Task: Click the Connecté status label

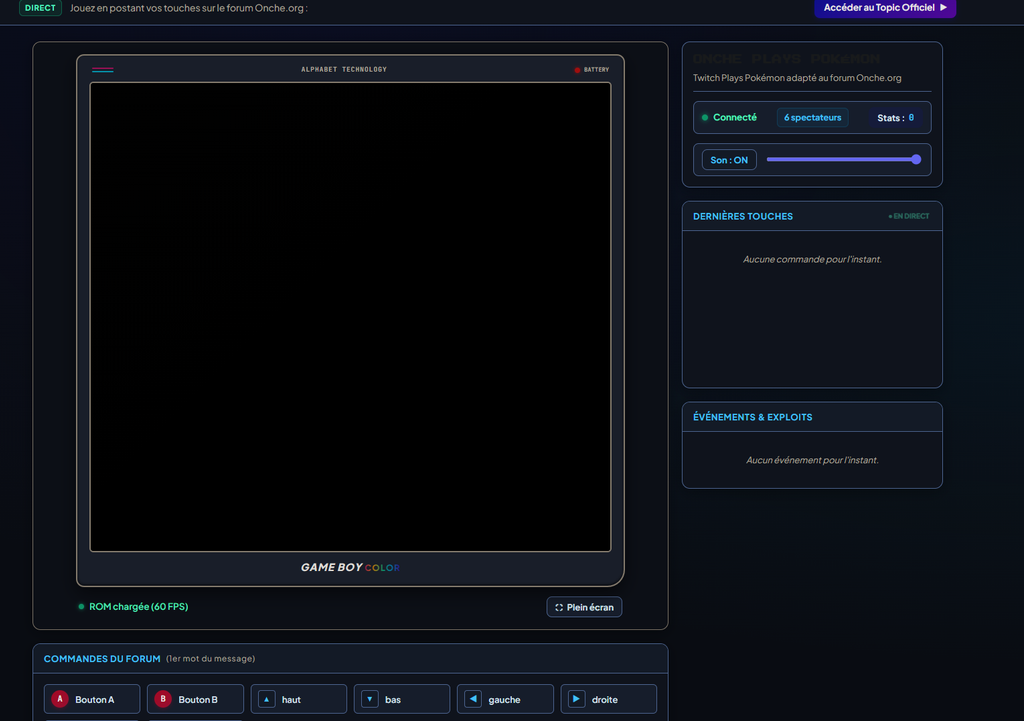Action: [x=735, y=118]
